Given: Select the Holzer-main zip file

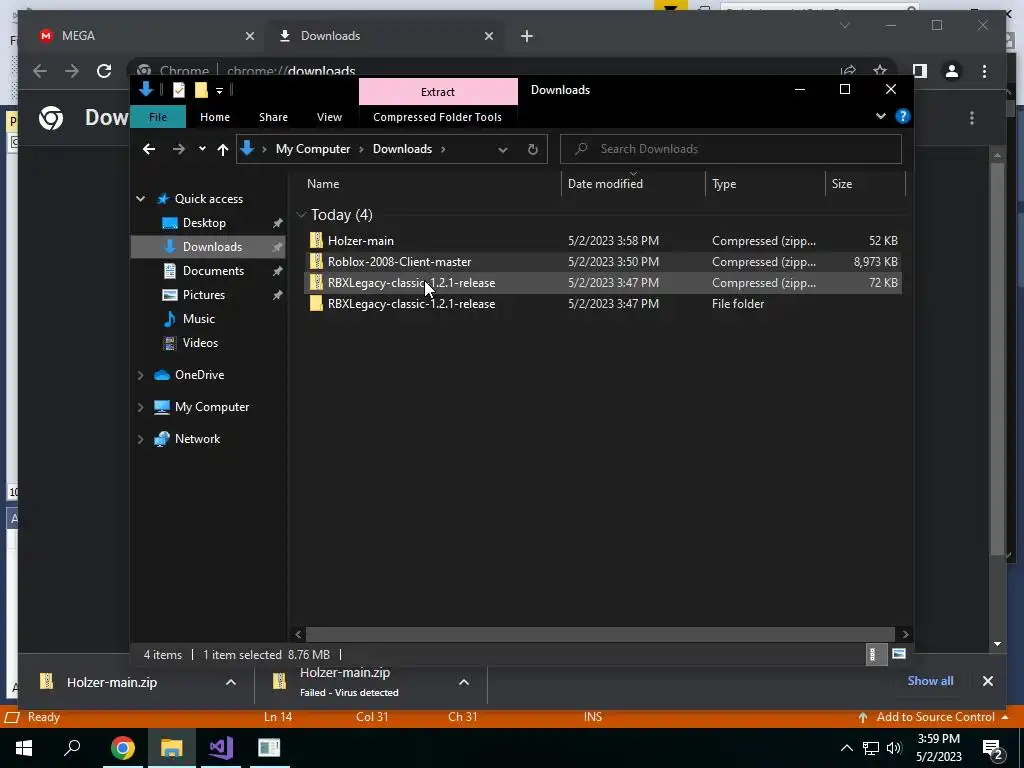Looking at the screenshot, I should (x=603, y=240).
